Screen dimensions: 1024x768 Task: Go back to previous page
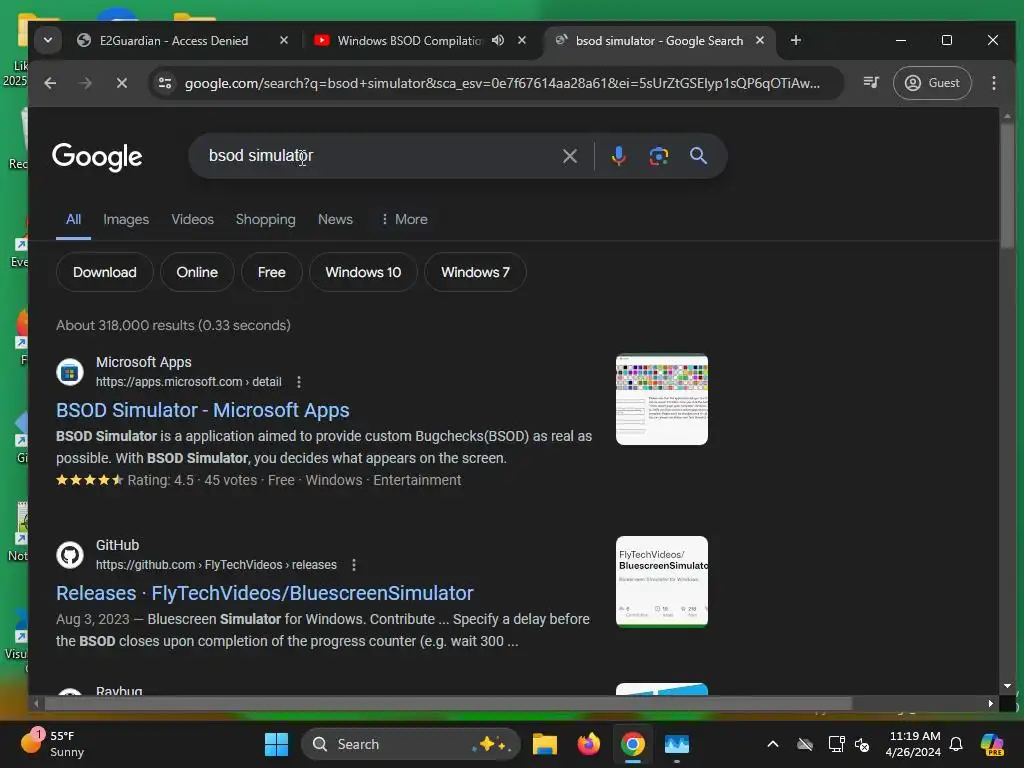[50, 83]
